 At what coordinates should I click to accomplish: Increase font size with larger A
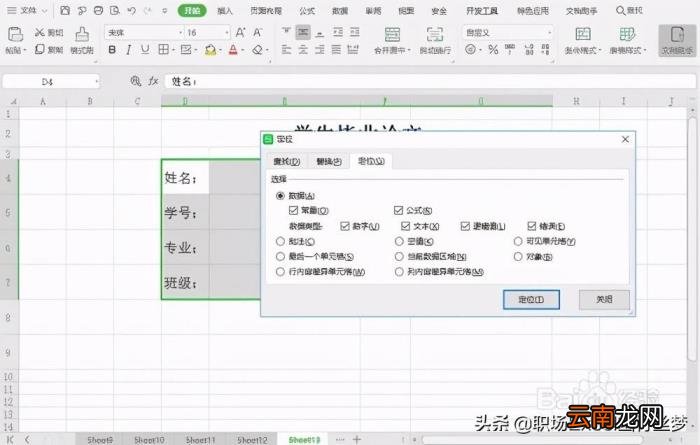240,33
